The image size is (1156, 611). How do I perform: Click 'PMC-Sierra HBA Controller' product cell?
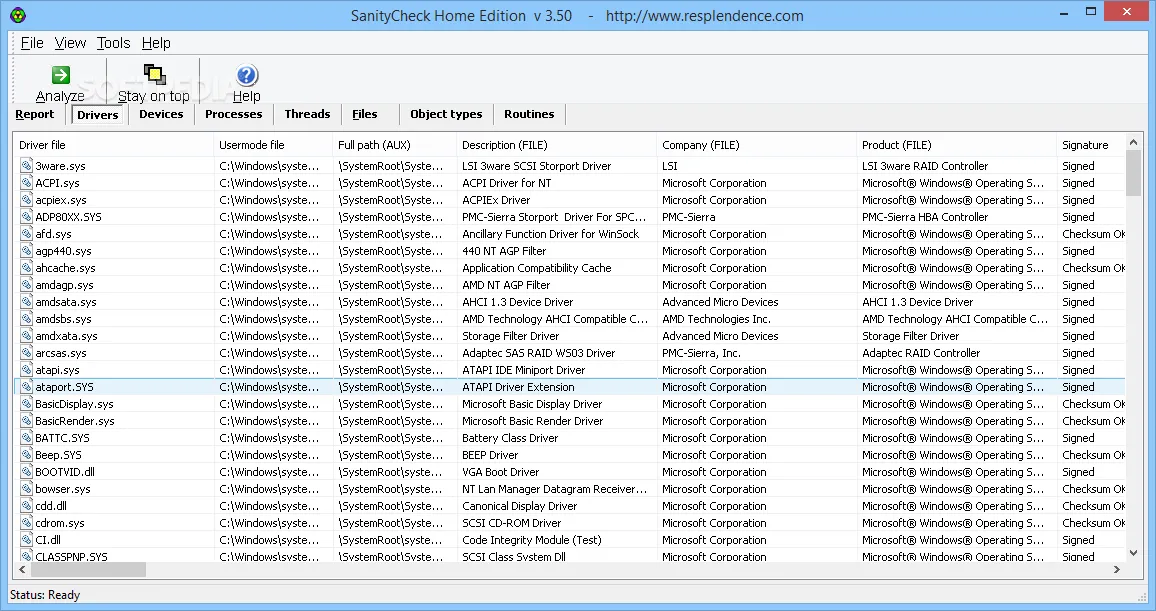pyautogui.click(x=925, y=217)
